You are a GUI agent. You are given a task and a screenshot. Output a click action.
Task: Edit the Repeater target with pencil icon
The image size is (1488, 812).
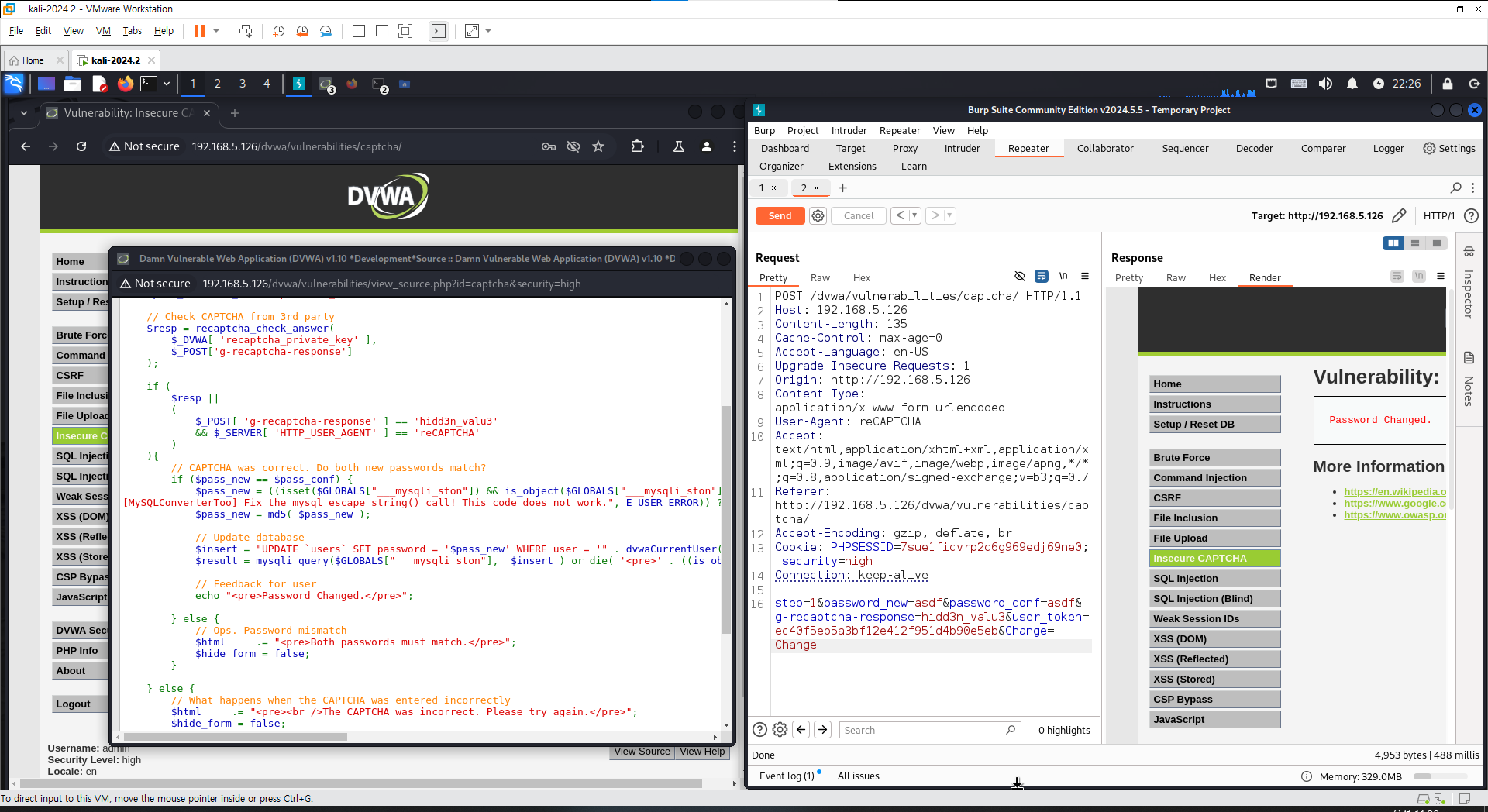click(x=1399, y=215)
